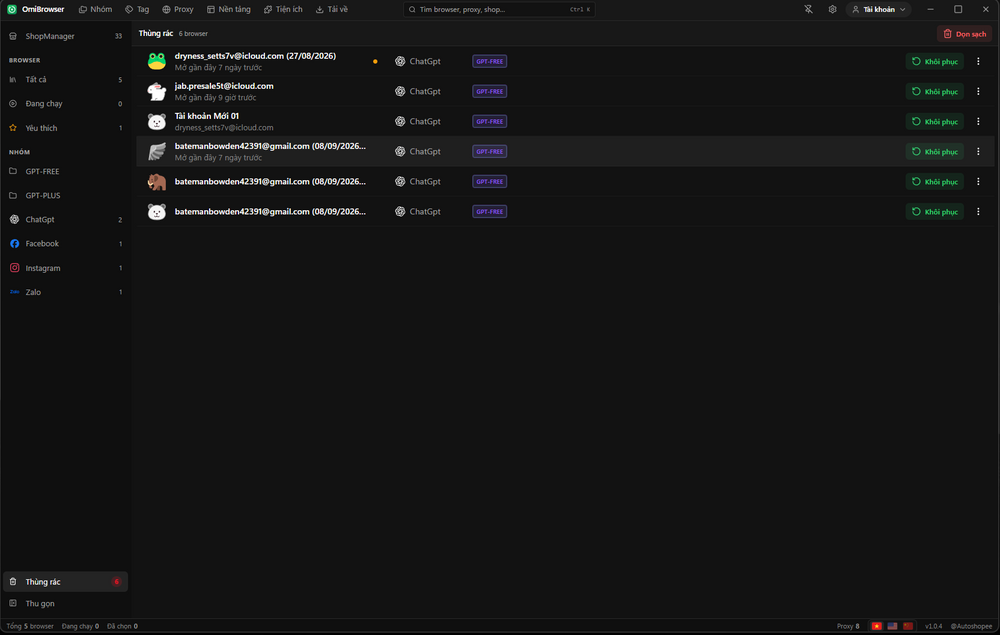Open the Nền tảng menu
The height and width of the screenshot is (635, 1000).
(x=228, y=10)
